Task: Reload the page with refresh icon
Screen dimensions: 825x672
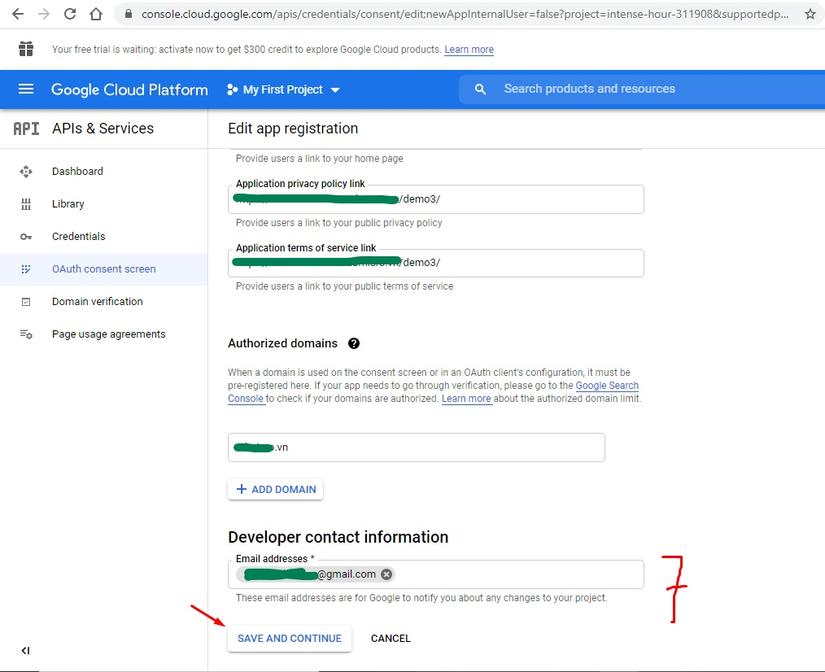Action: [70, 14]
